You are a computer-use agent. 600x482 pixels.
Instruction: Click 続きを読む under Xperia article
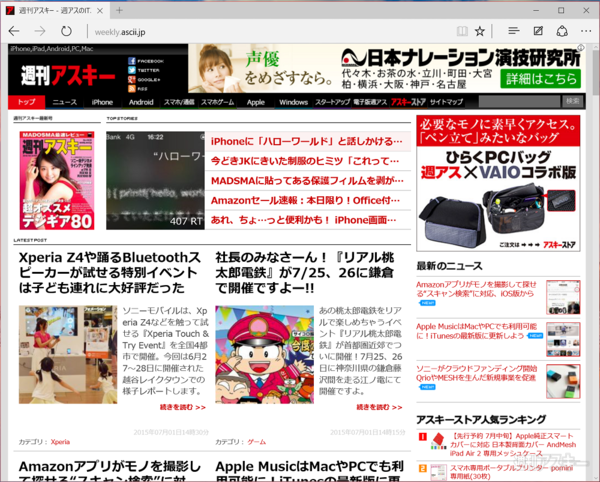183,407
